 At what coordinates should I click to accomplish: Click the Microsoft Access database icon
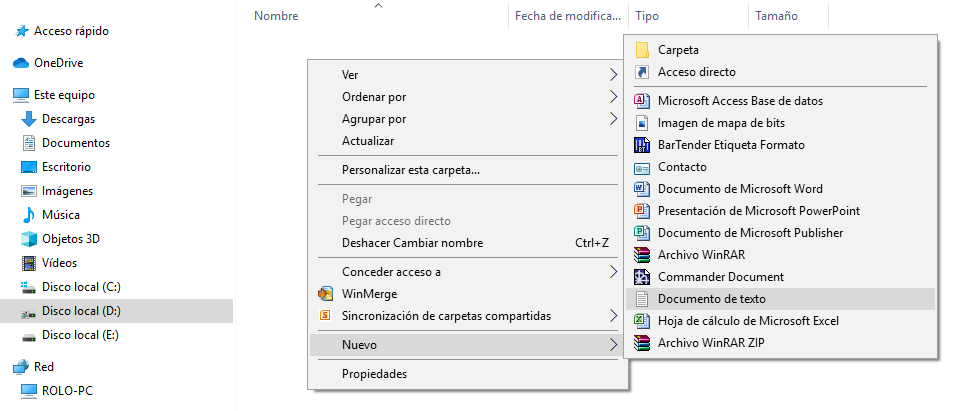click(642, 101)
